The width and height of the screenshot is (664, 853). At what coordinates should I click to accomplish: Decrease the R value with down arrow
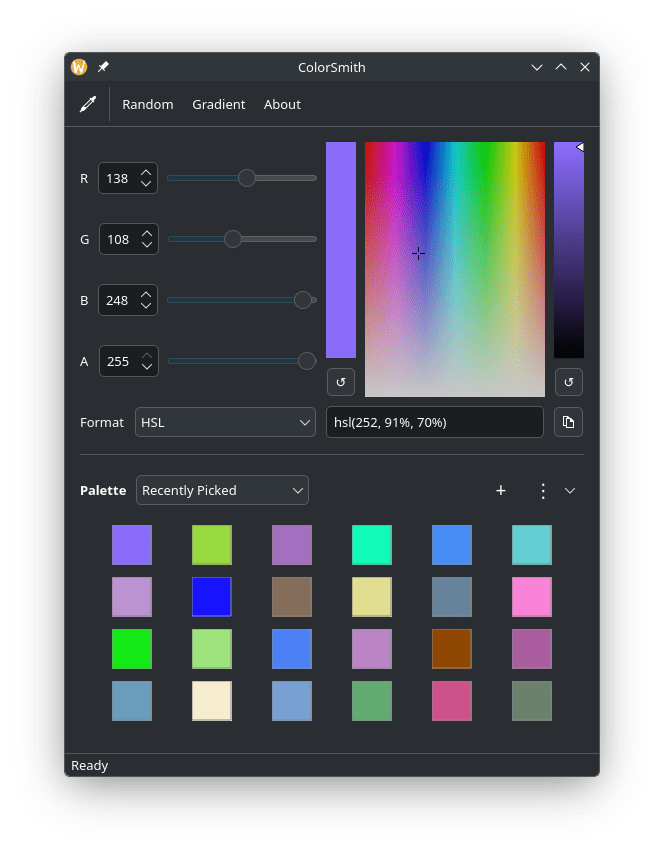pos(146,184)
